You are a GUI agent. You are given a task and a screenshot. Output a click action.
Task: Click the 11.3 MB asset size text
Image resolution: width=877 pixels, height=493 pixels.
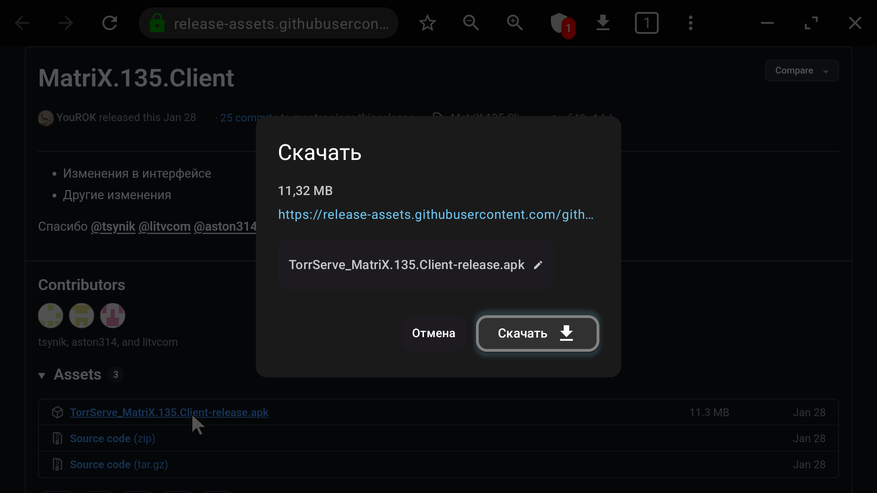click(x=709, y=412)
